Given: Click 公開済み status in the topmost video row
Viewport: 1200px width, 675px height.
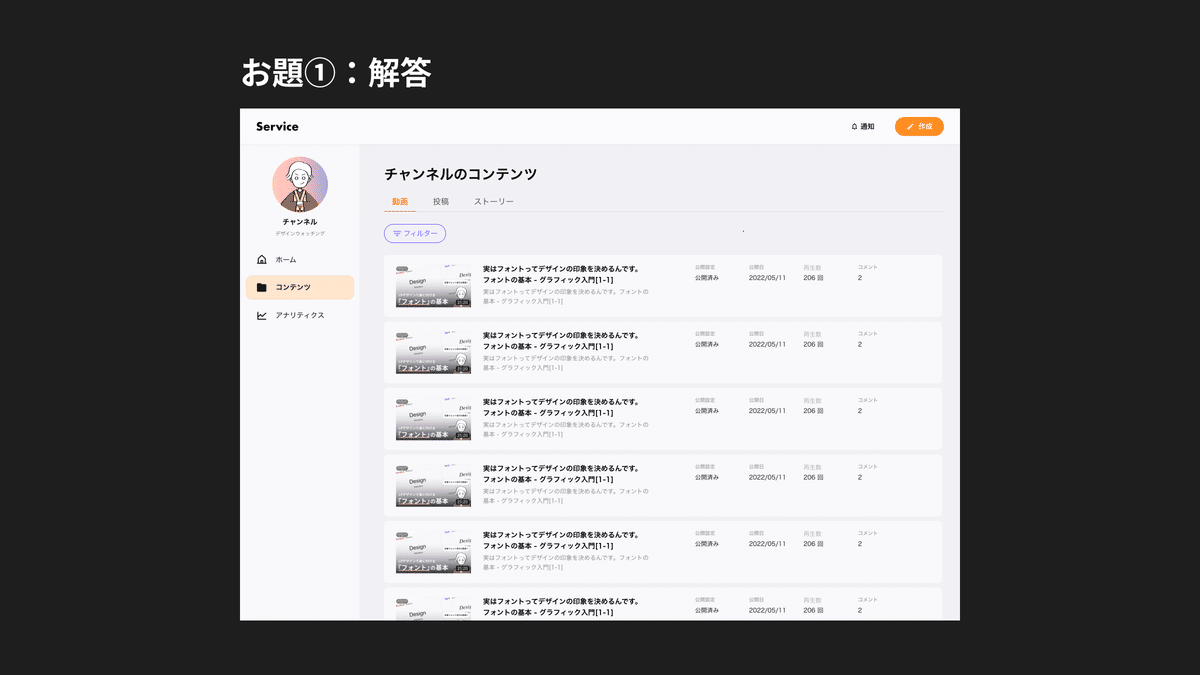Looking at the screenshot, I should coord(707,277).
